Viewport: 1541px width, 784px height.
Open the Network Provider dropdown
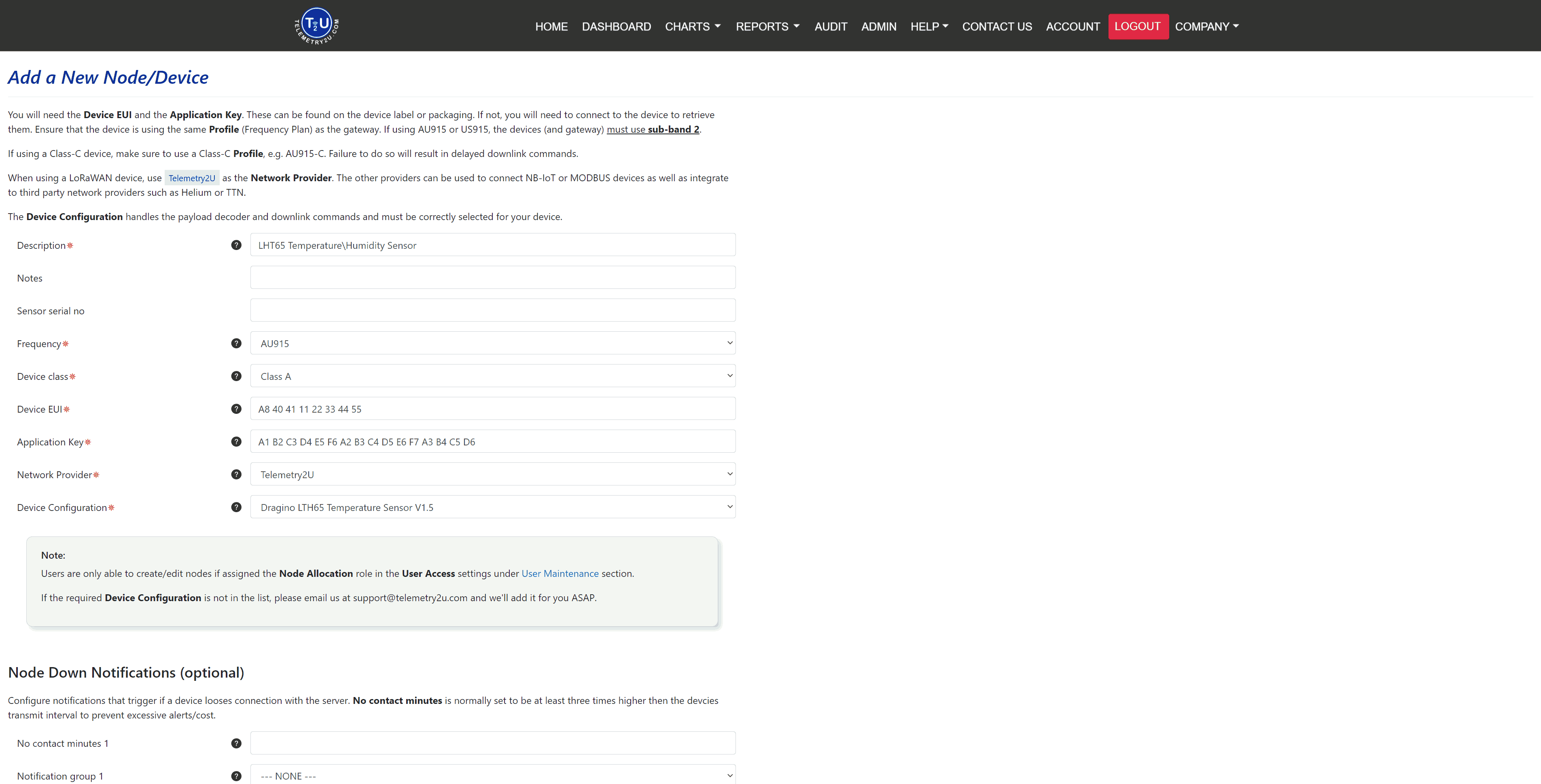(x=493, y=474)
